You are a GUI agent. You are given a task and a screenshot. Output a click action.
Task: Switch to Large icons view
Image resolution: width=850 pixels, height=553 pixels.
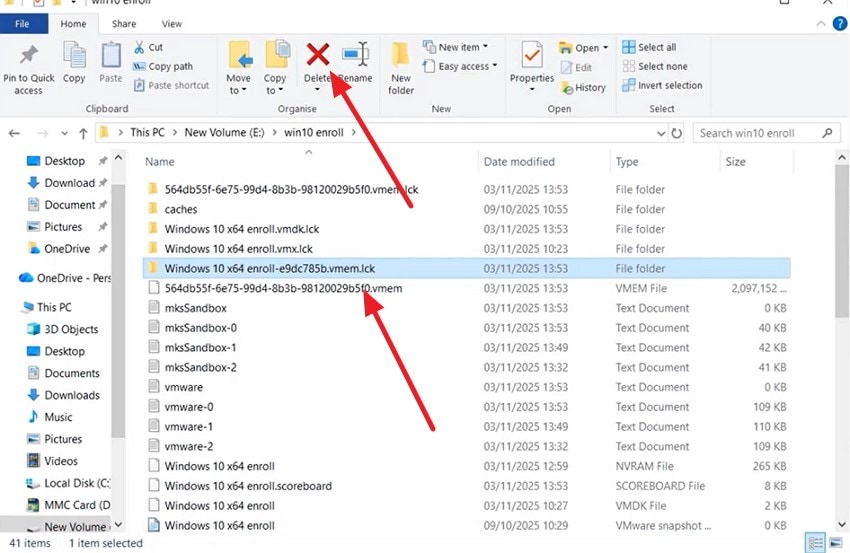835,542
